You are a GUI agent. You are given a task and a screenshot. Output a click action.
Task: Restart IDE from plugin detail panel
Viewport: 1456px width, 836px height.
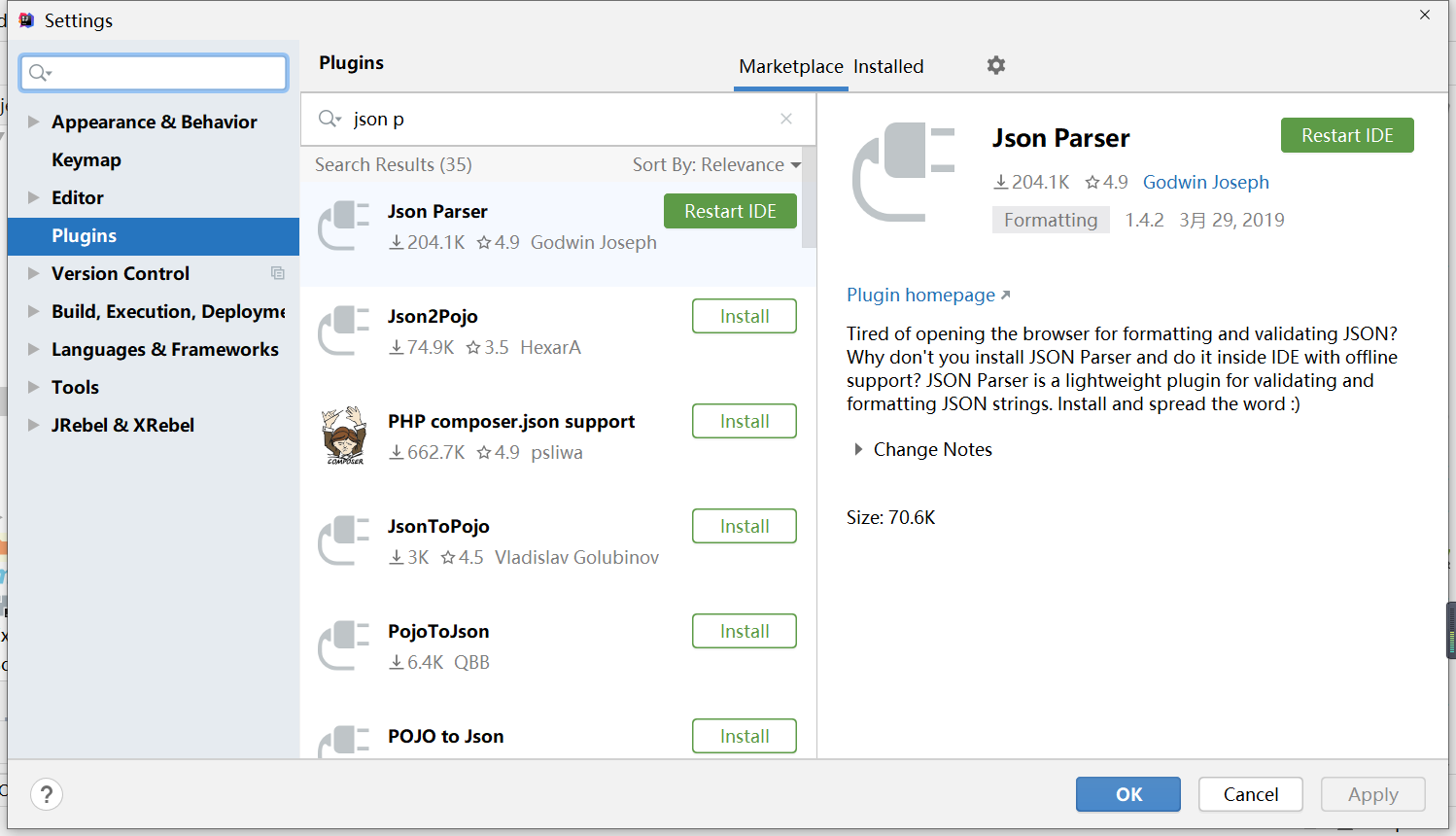[x=1347, y=135]
